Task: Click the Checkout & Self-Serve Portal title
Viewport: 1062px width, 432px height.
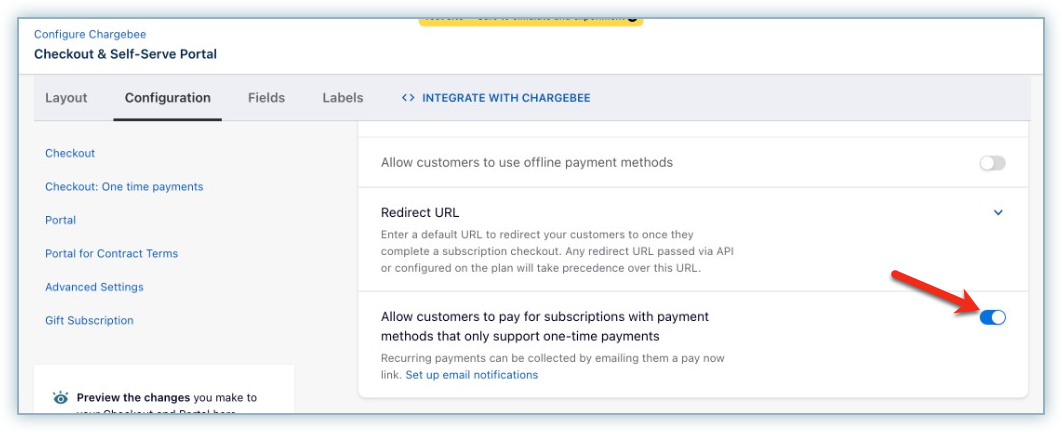Action: click(x=125, y=54)
